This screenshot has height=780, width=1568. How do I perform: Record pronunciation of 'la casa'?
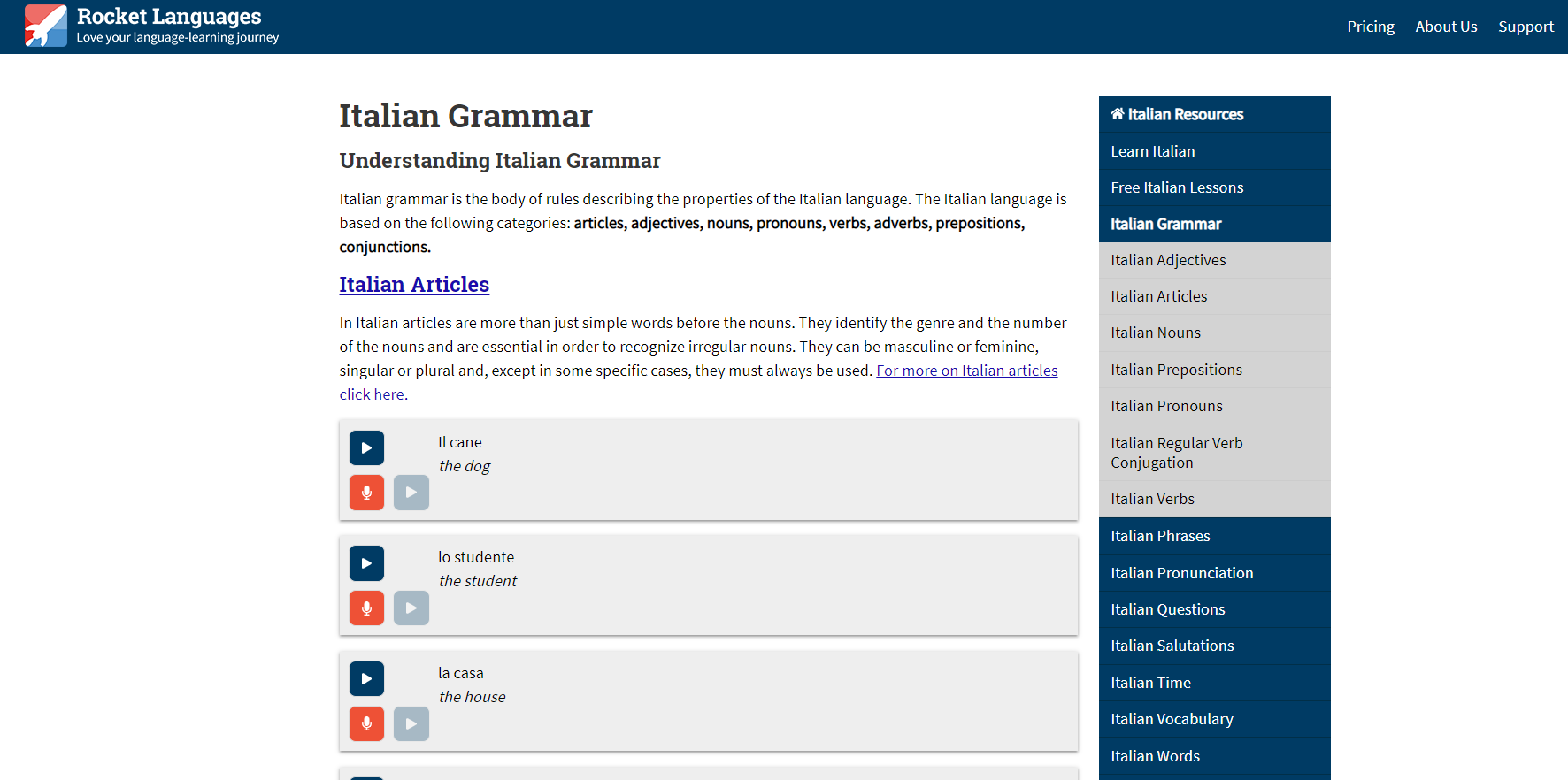[366, 724]
